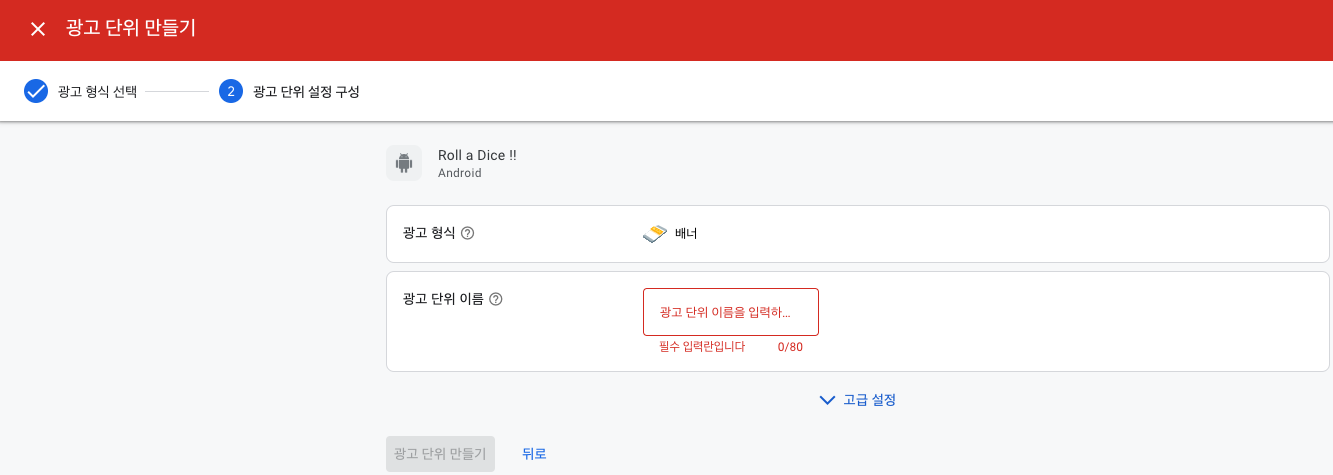Click the Android app icon

point(404,163)
